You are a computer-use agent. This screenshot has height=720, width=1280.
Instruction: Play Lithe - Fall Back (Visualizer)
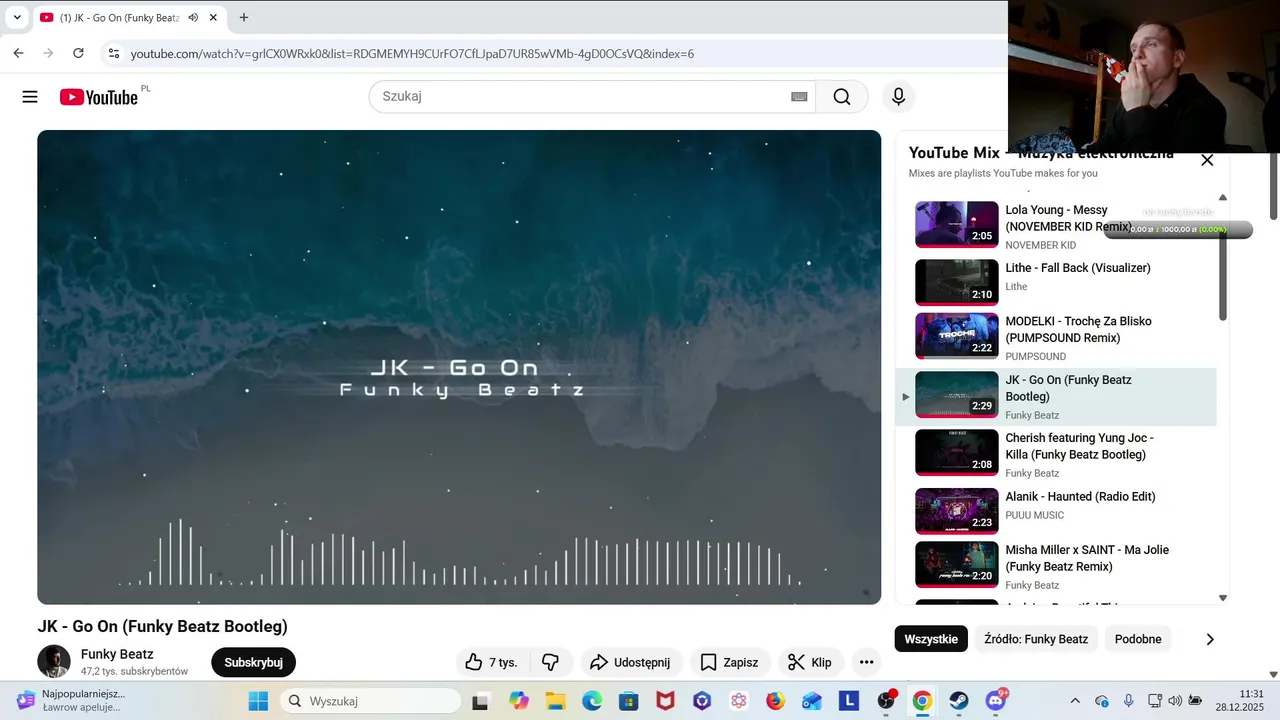click(1078, 268)
